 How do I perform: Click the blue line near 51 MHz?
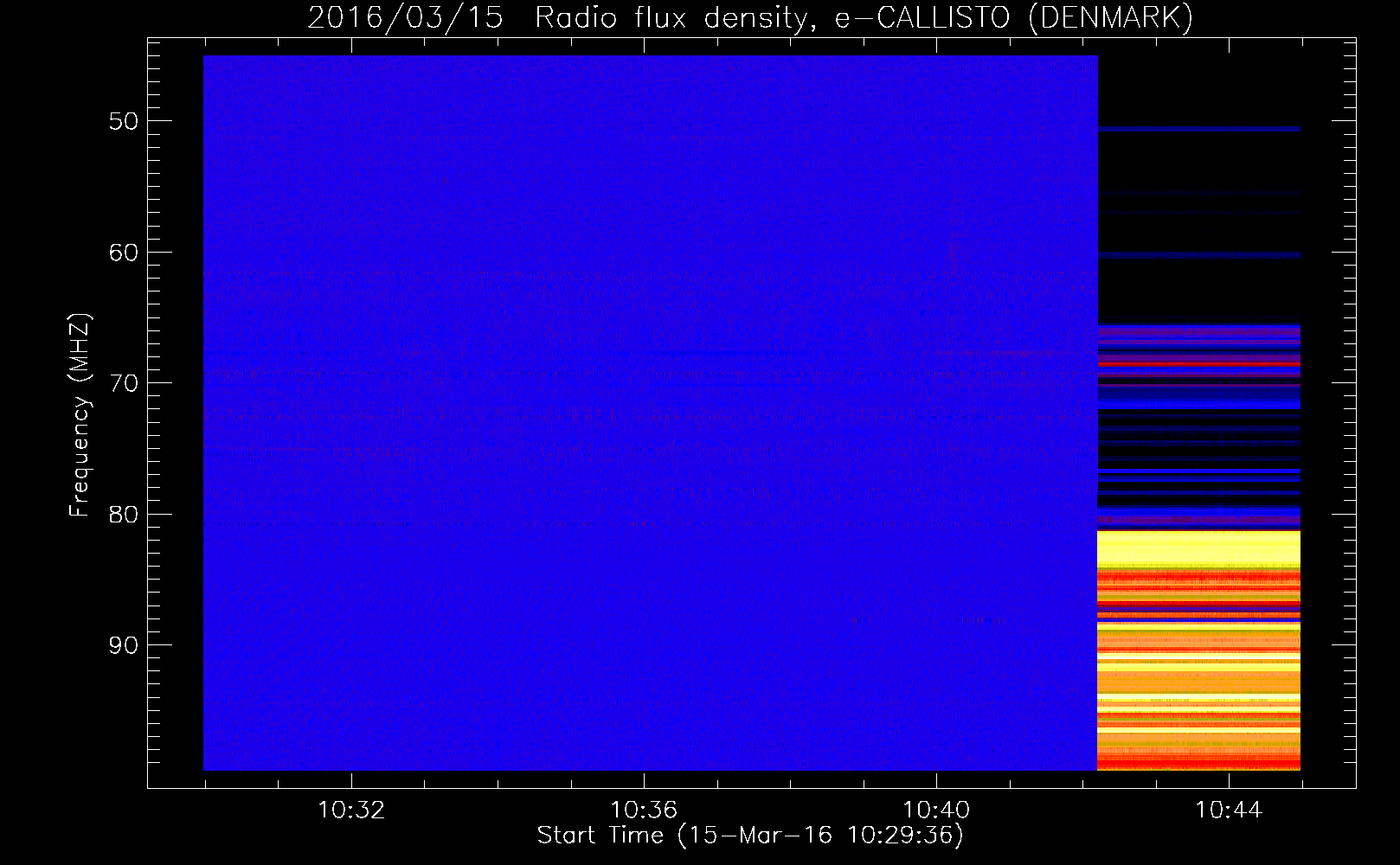1199,129
